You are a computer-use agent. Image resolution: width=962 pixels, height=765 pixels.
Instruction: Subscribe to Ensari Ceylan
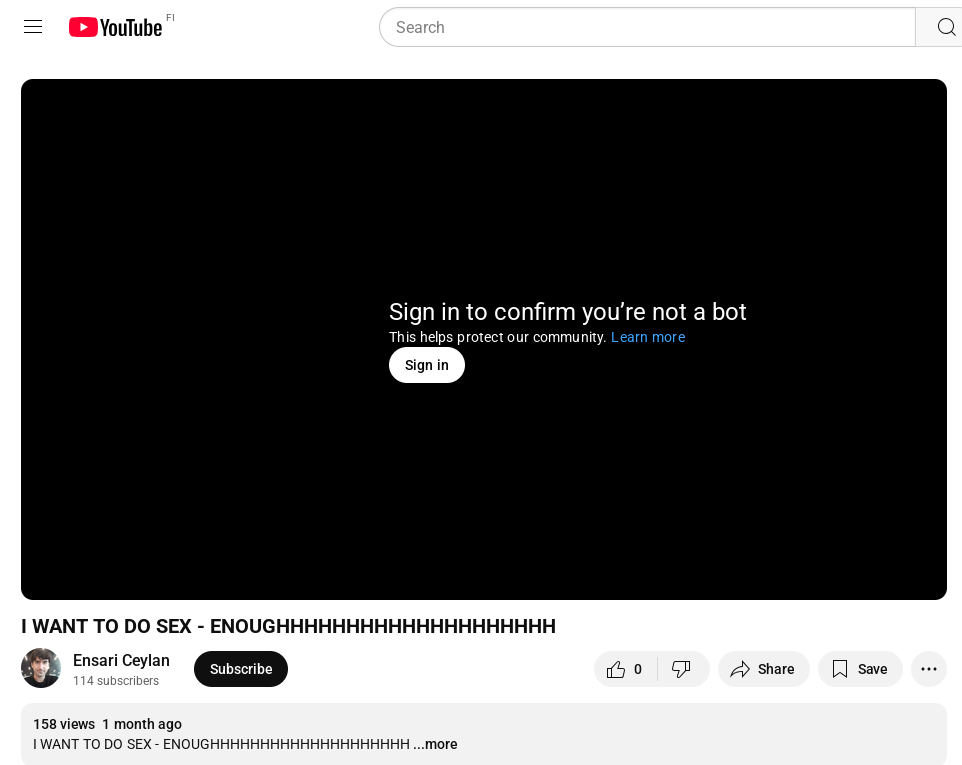tap(240, 669)
